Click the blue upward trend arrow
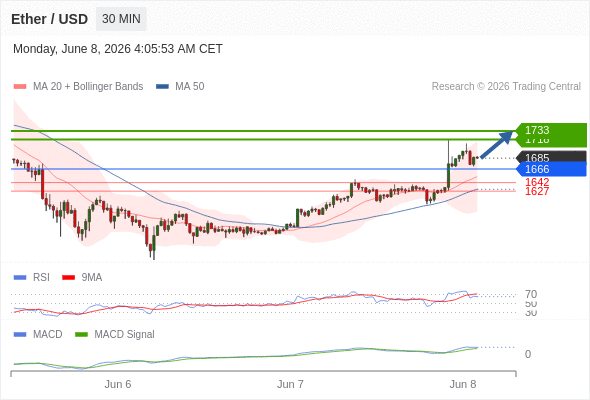Screen dimensions: 590x400 497,145
